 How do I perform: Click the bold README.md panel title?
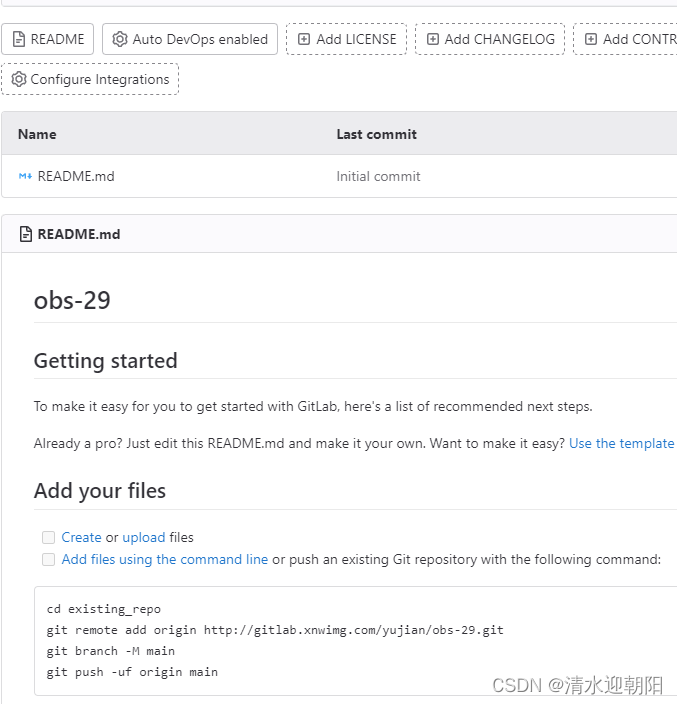[79, 234]
